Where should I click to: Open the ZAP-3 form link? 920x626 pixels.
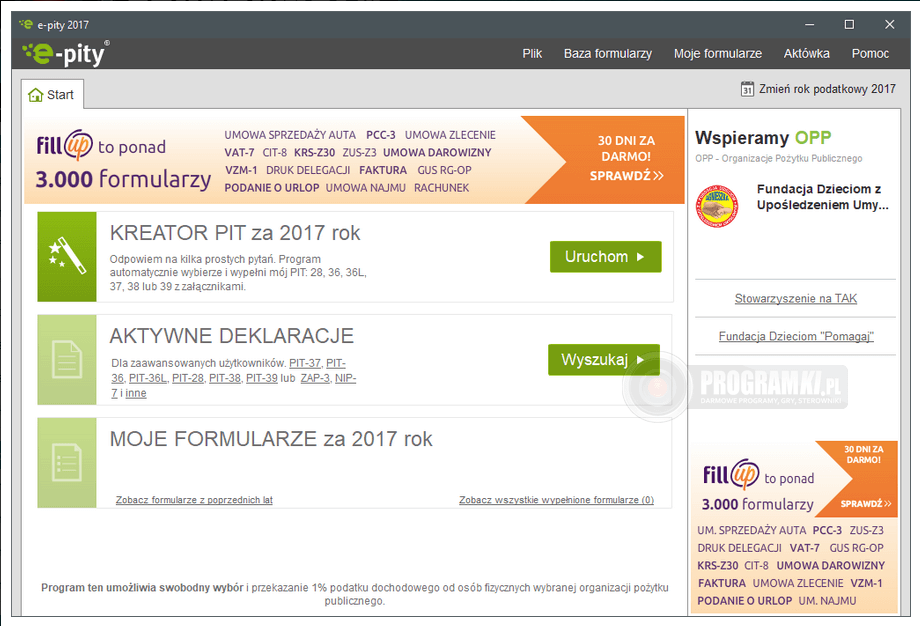(x=315, y=378)
